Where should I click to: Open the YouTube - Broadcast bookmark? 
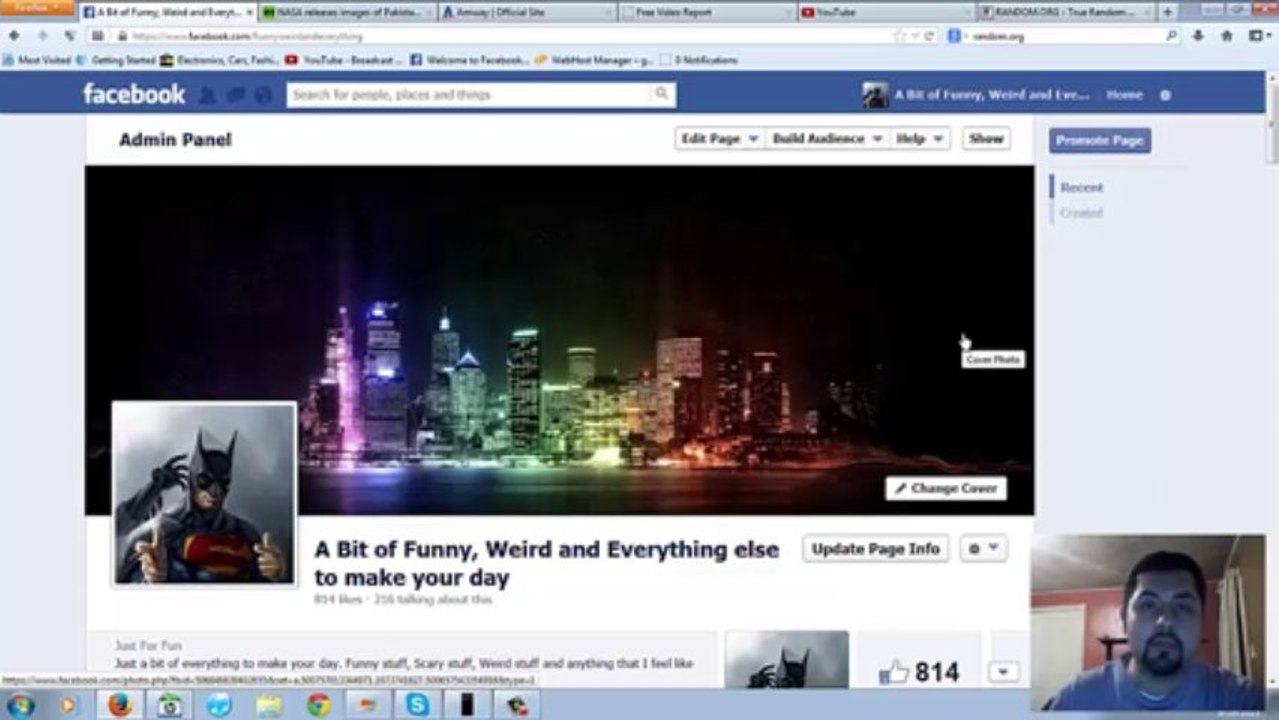344,60
